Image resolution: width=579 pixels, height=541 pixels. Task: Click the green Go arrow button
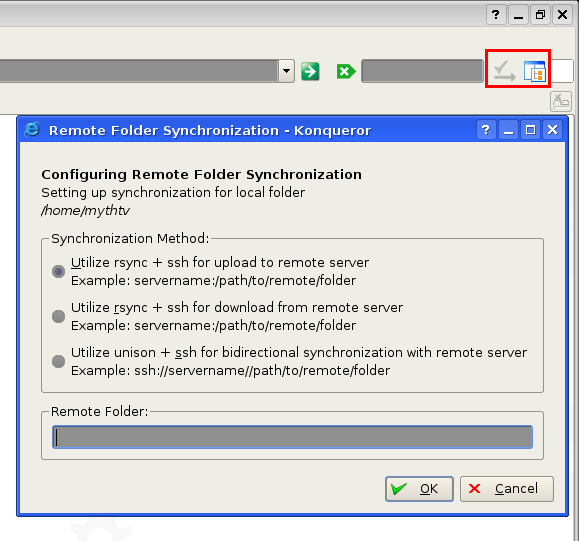[x=310, y=71]
